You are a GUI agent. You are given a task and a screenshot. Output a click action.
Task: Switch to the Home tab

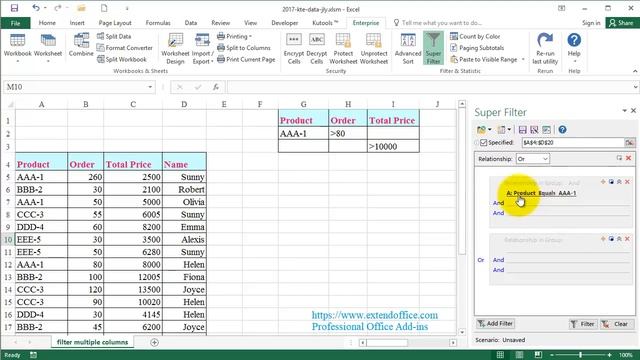click(47, 23)
